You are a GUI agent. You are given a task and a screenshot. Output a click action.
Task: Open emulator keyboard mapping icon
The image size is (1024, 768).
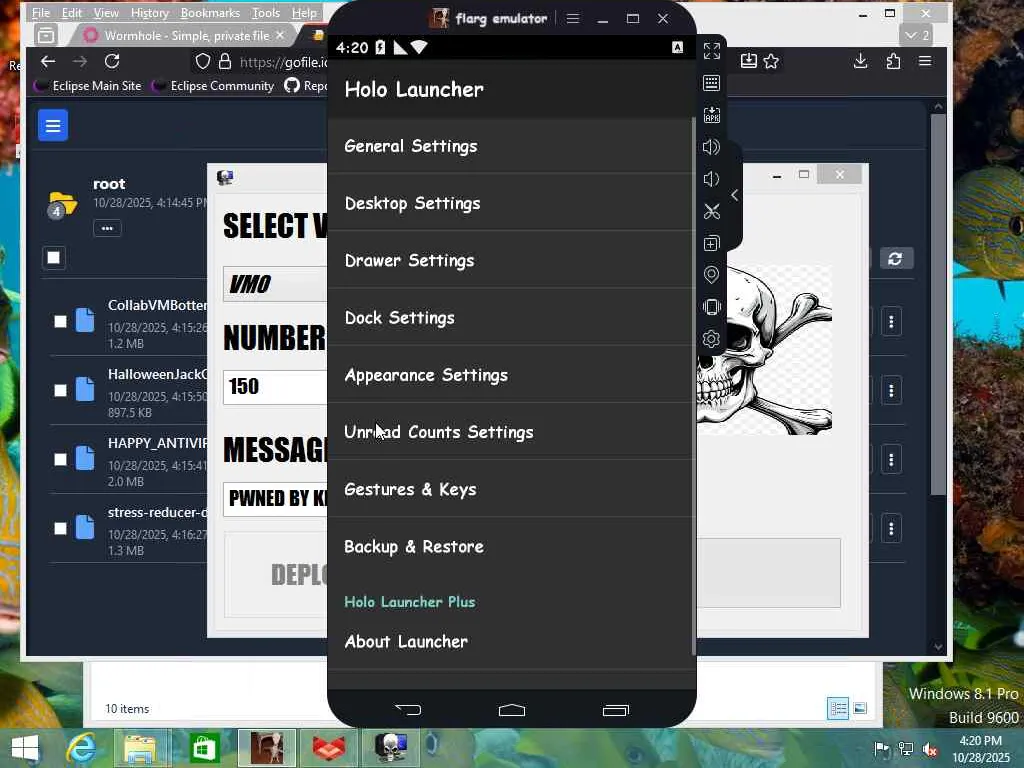pyautogui.click(x=711, y=83)
